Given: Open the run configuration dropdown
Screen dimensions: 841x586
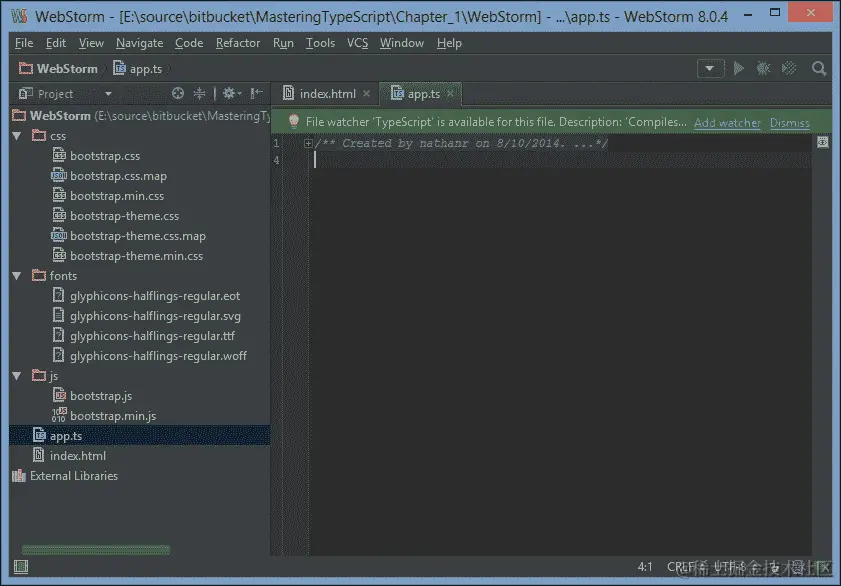Looking at the screenshot, I should click(710, 69).
